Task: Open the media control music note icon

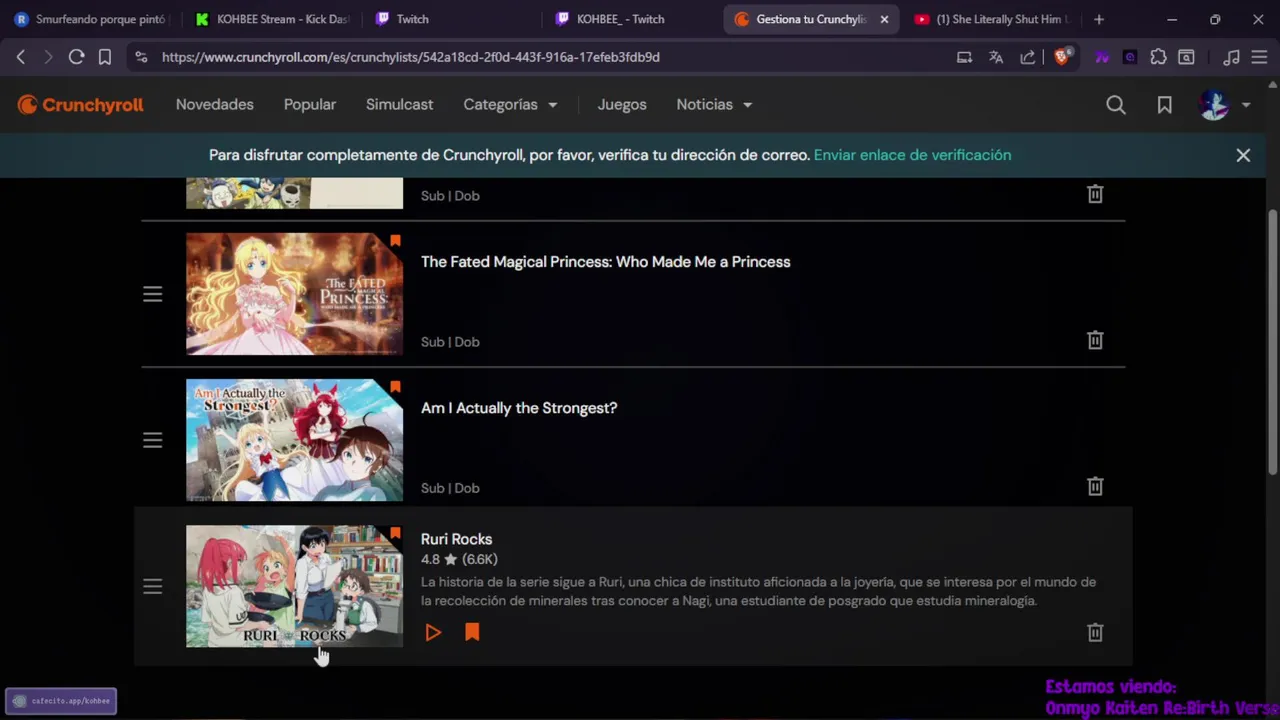Action: pyautogui.click(x=1232, y=57)
